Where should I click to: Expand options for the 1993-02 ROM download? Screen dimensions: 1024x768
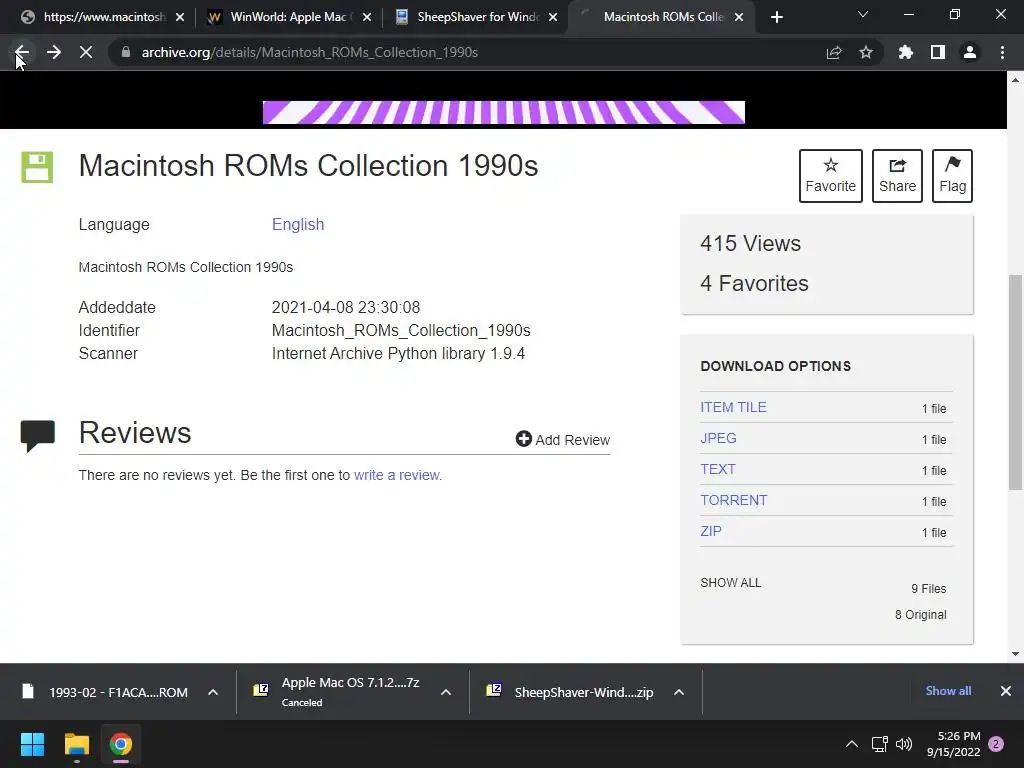(x=213, y=692)
